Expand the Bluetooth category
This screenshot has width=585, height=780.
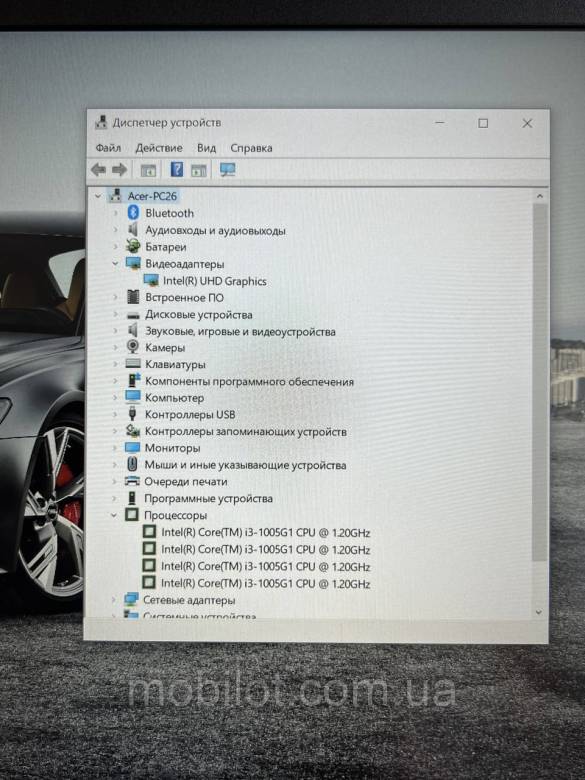(115, 213)
